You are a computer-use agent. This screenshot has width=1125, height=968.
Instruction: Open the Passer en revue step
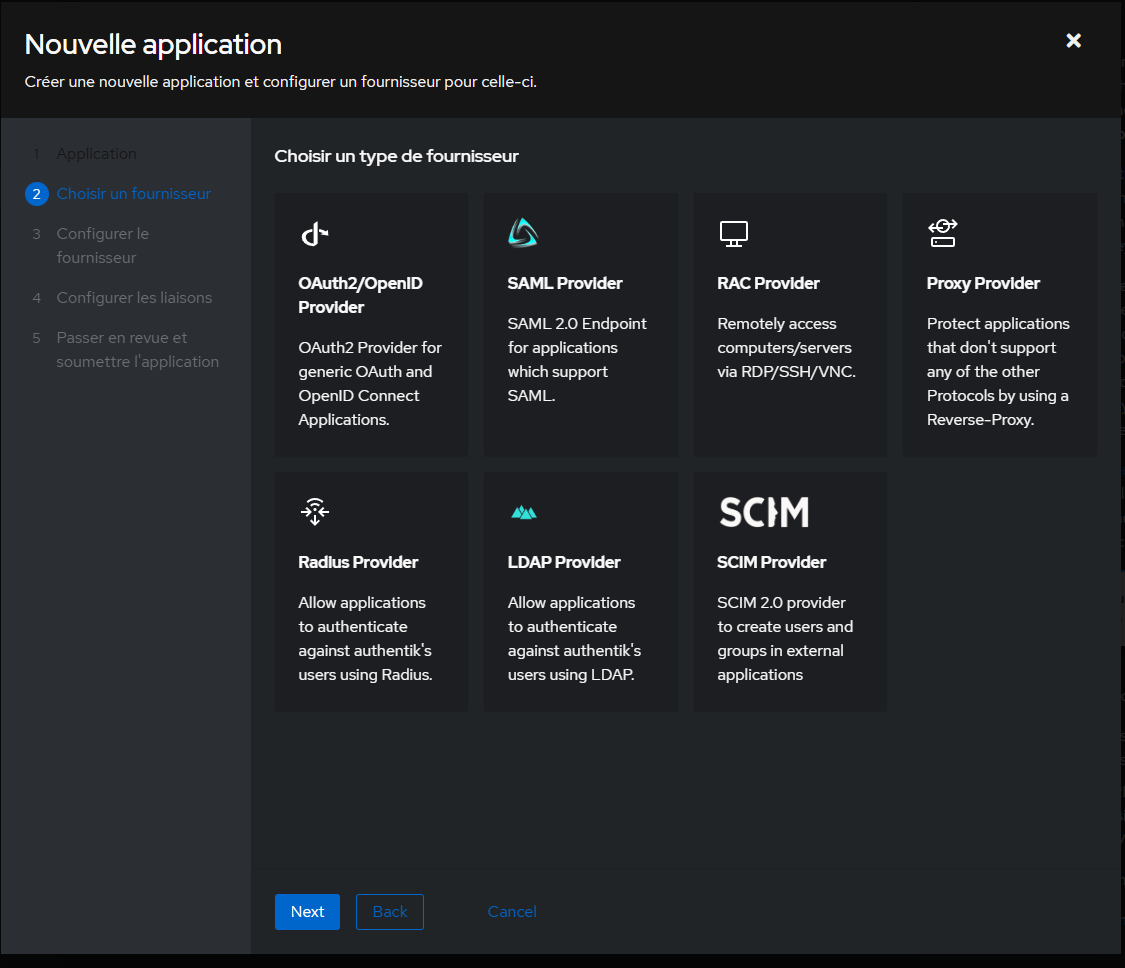click(x=138, y=349)
